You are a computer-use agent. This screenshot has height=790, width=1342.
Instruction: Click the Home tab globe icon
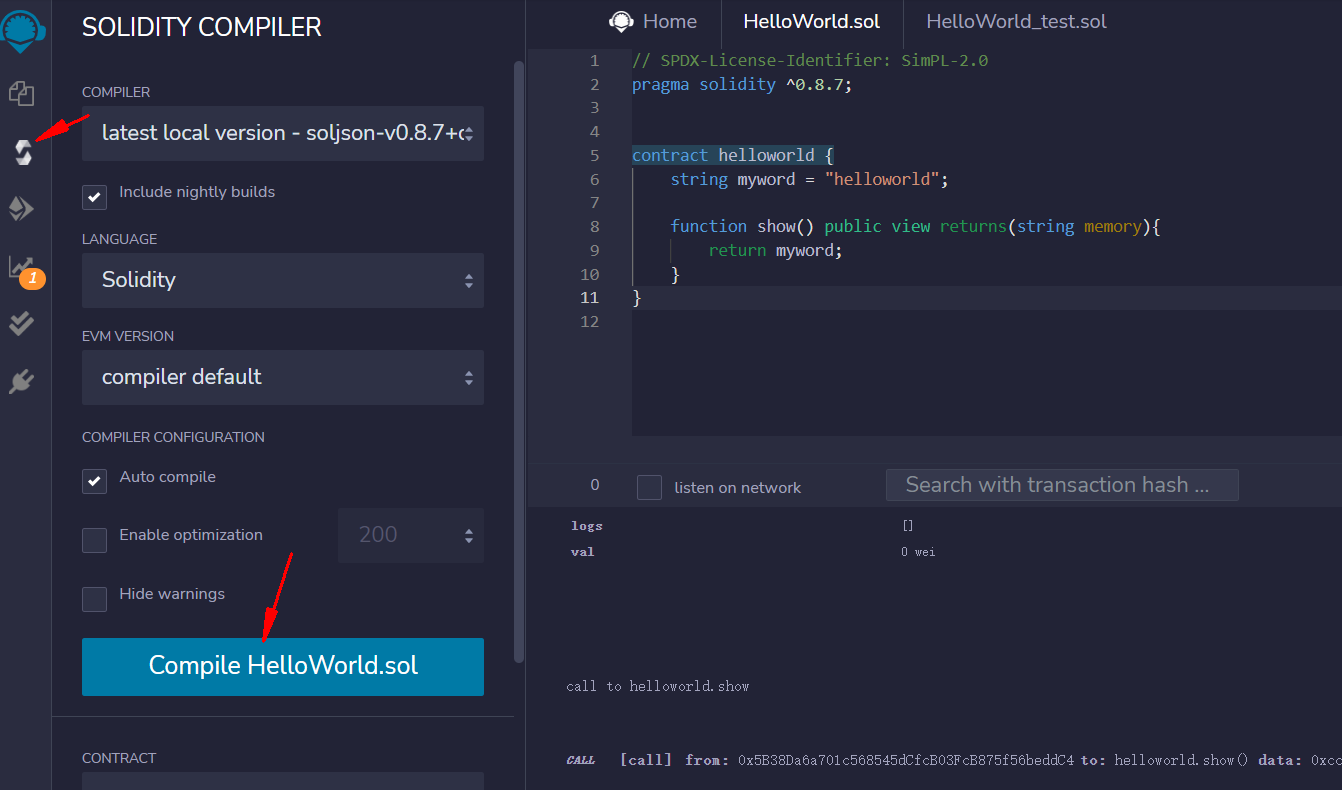[x=620, y=20]
